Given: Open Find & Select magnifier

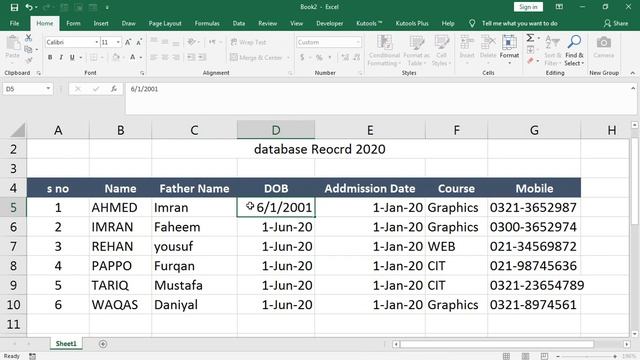Looking at the screenshot, I should tap(574, 50).
